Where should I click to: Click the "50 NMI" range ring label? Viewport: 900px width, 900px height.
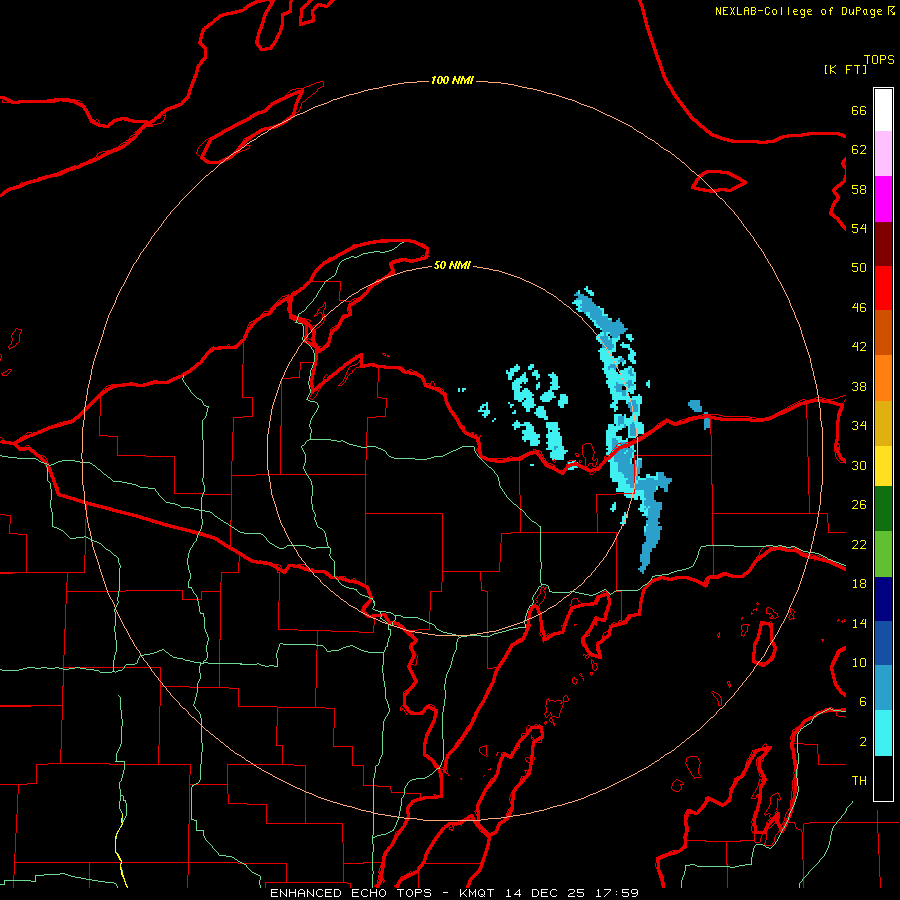click(x=452, y=265)
